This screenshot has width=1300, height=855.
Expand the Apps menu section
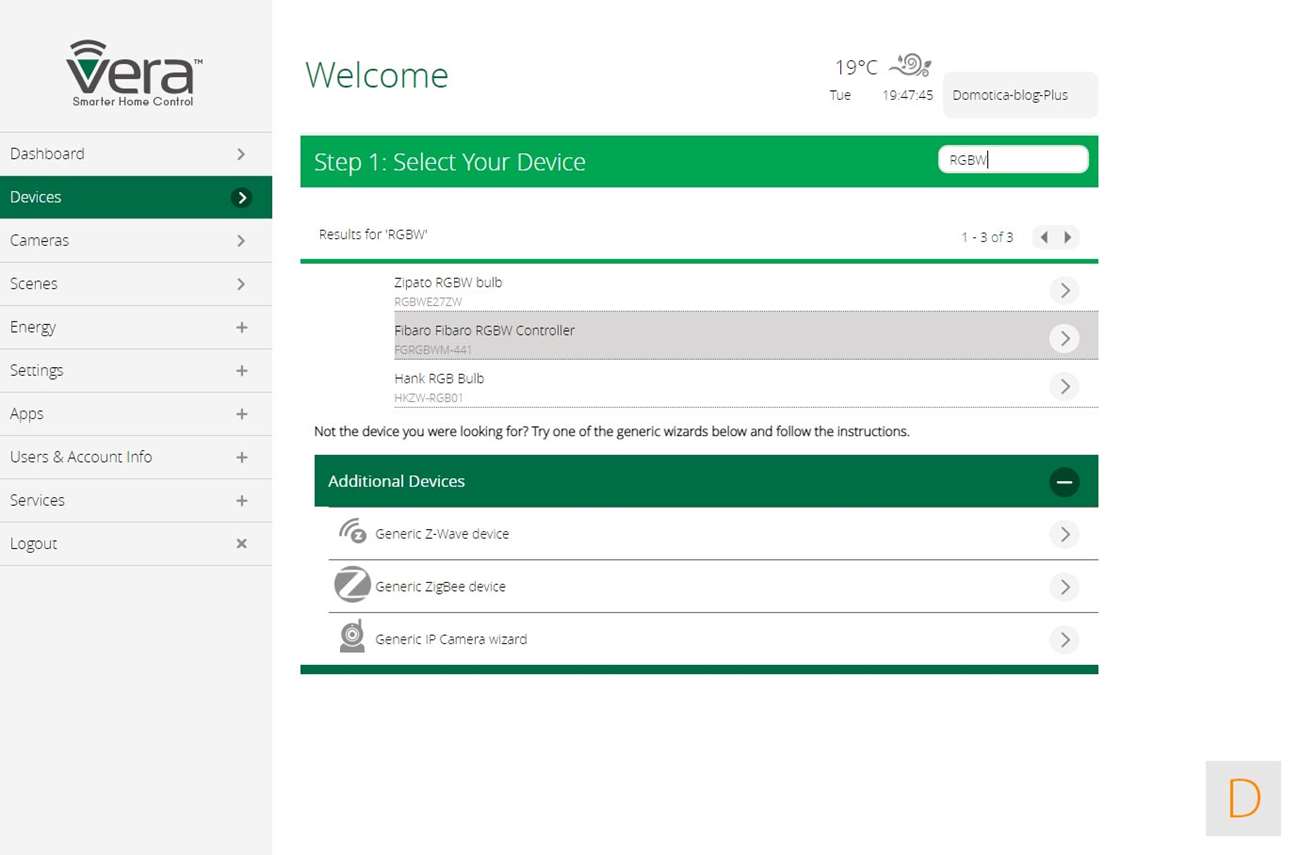pyautogui.click(x=241, y=414)
